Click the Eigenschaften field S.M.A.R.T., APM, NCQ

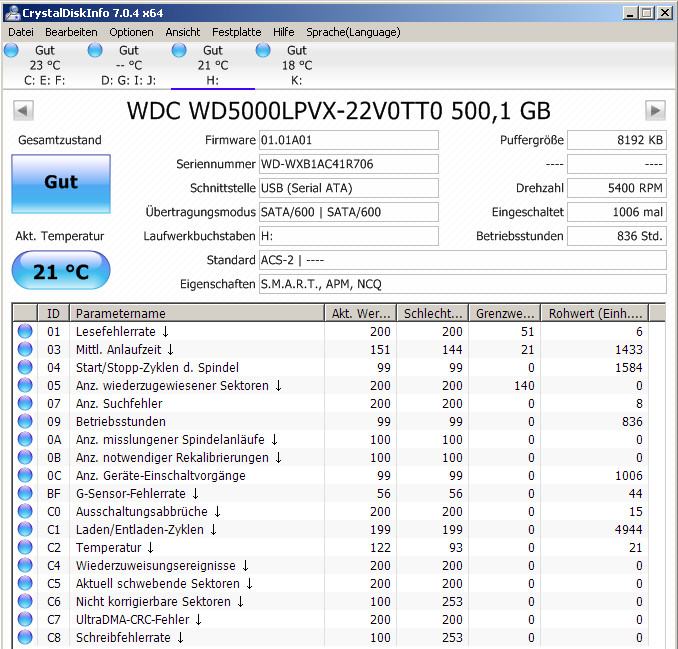(463, 284)
